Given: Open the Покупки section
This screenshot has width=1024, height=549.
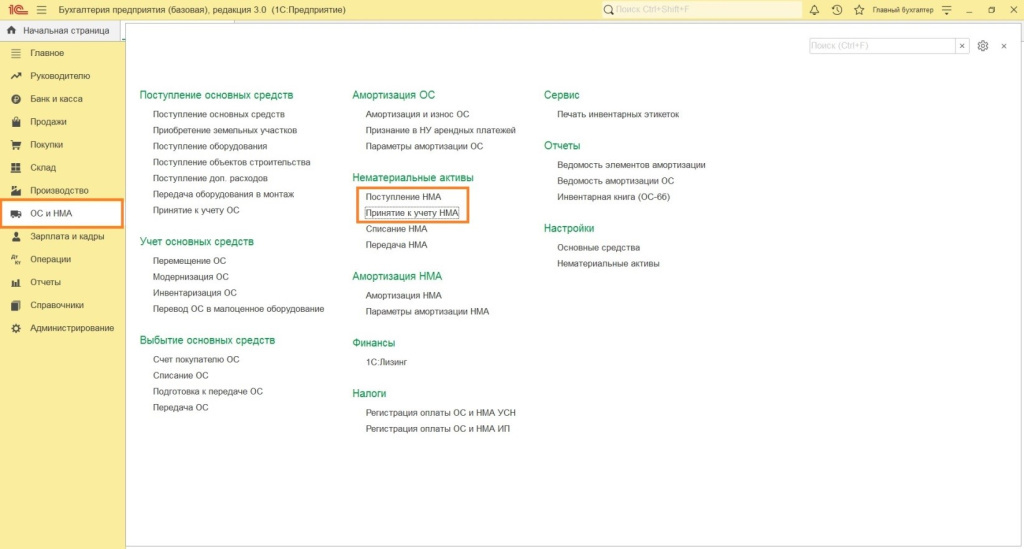Looking at the screenshot, I should click(46, 144).
